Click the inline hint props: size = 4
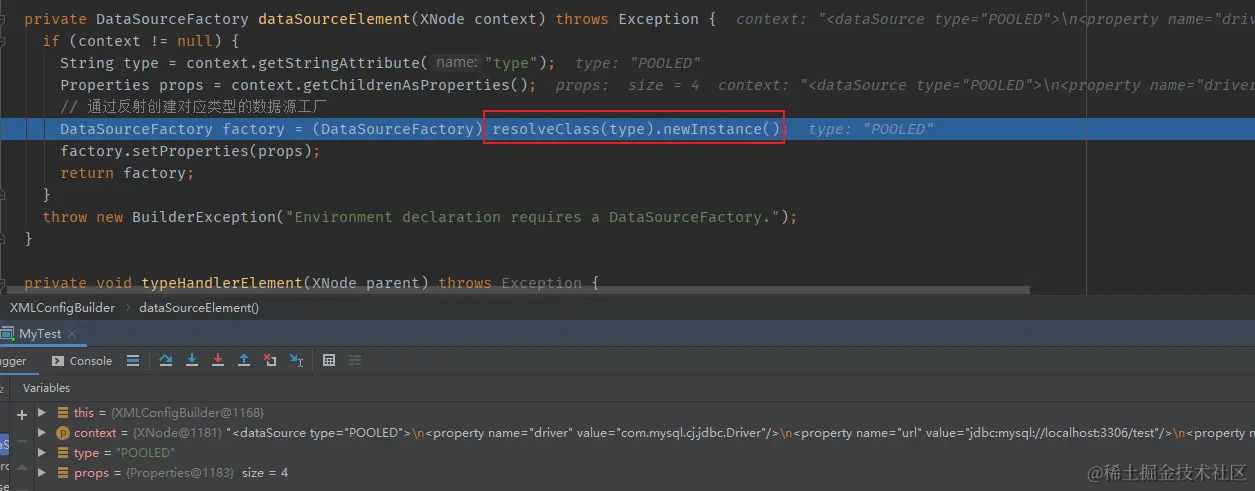 click(627, 85)
